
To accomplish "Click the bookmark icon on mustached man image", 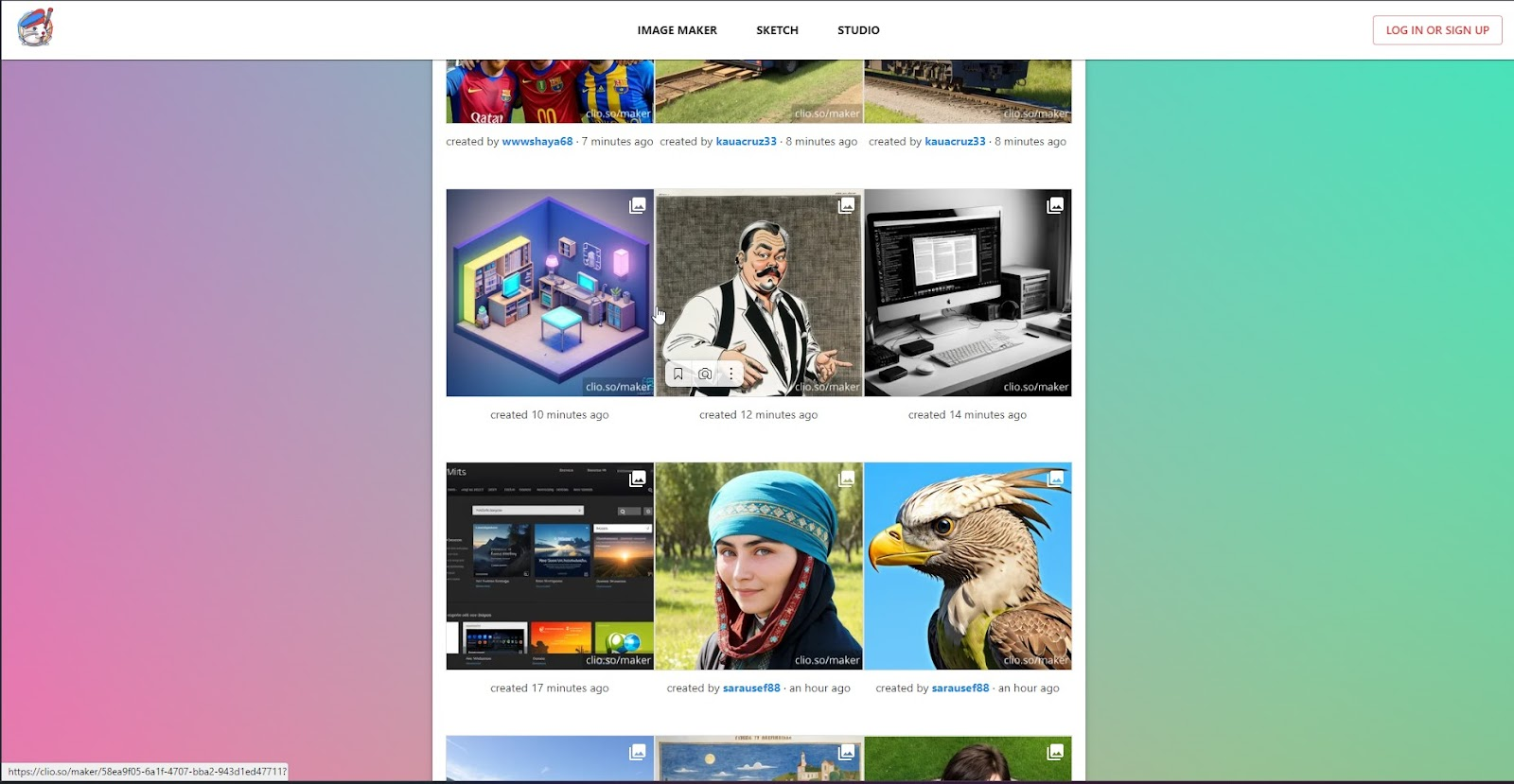I will tap(678, 375).
